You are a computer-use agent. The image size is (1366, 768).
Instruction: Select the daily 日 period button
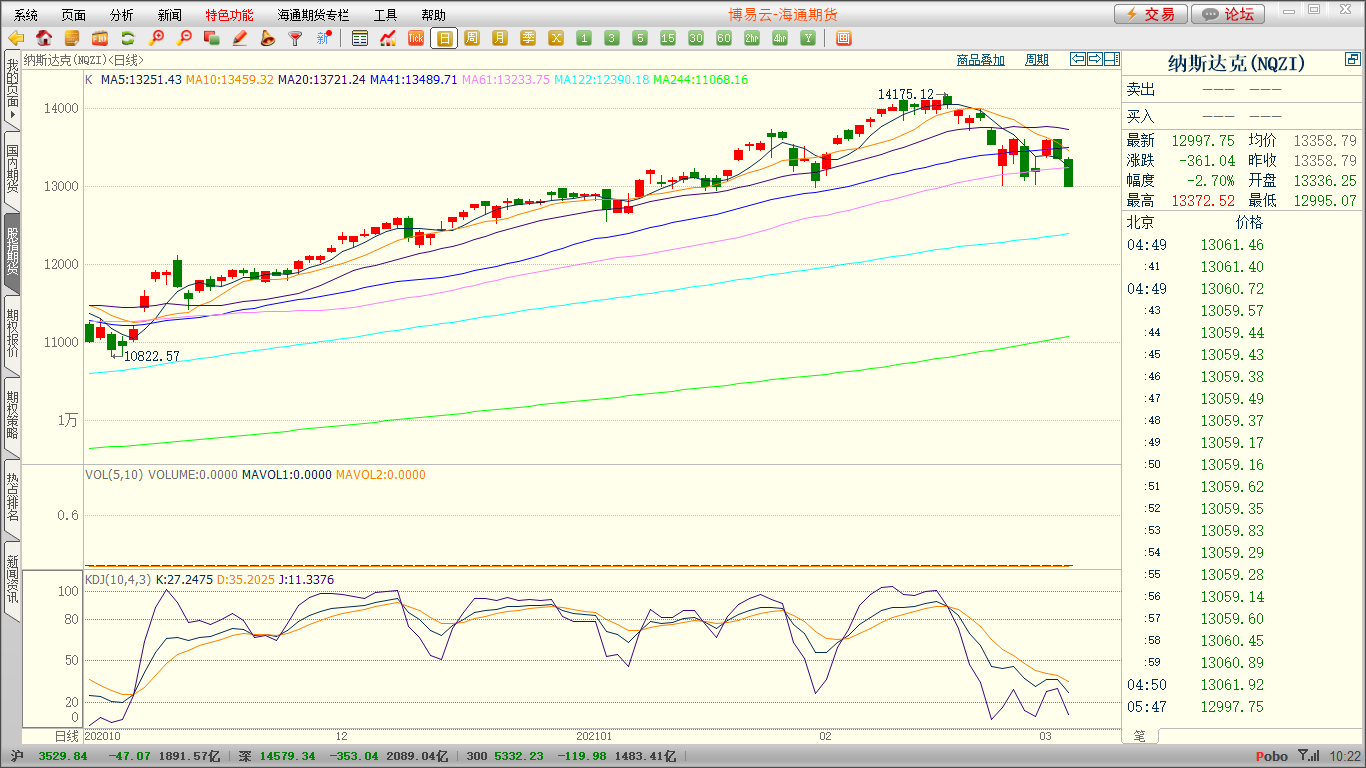[444, 38]
